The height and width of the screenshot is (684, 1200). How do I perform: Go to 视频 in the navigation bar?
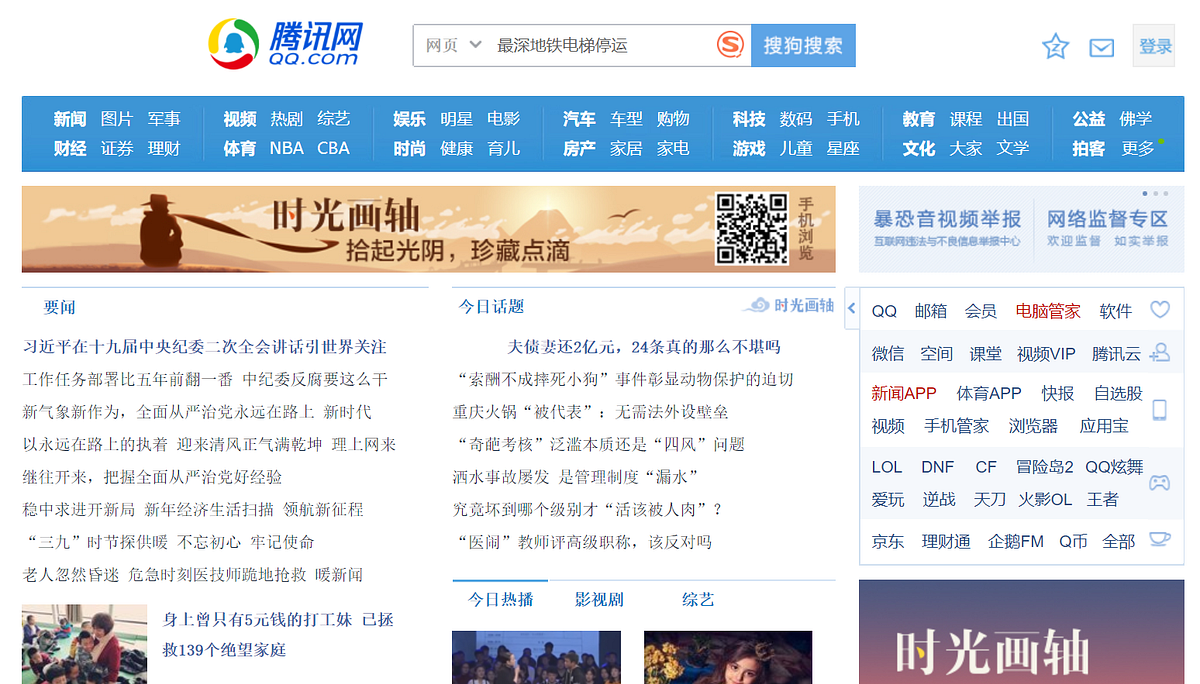coord(240,119)
